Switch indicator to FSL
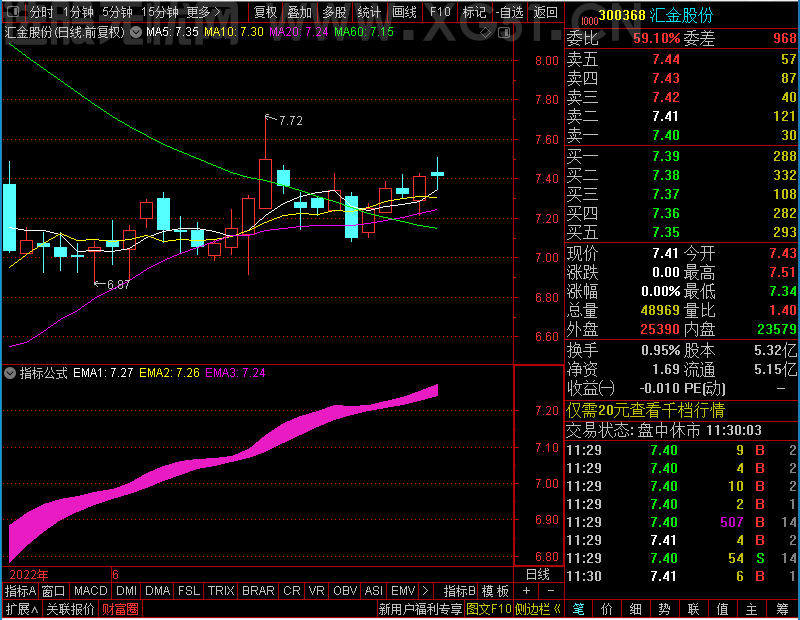 (189, 591)
